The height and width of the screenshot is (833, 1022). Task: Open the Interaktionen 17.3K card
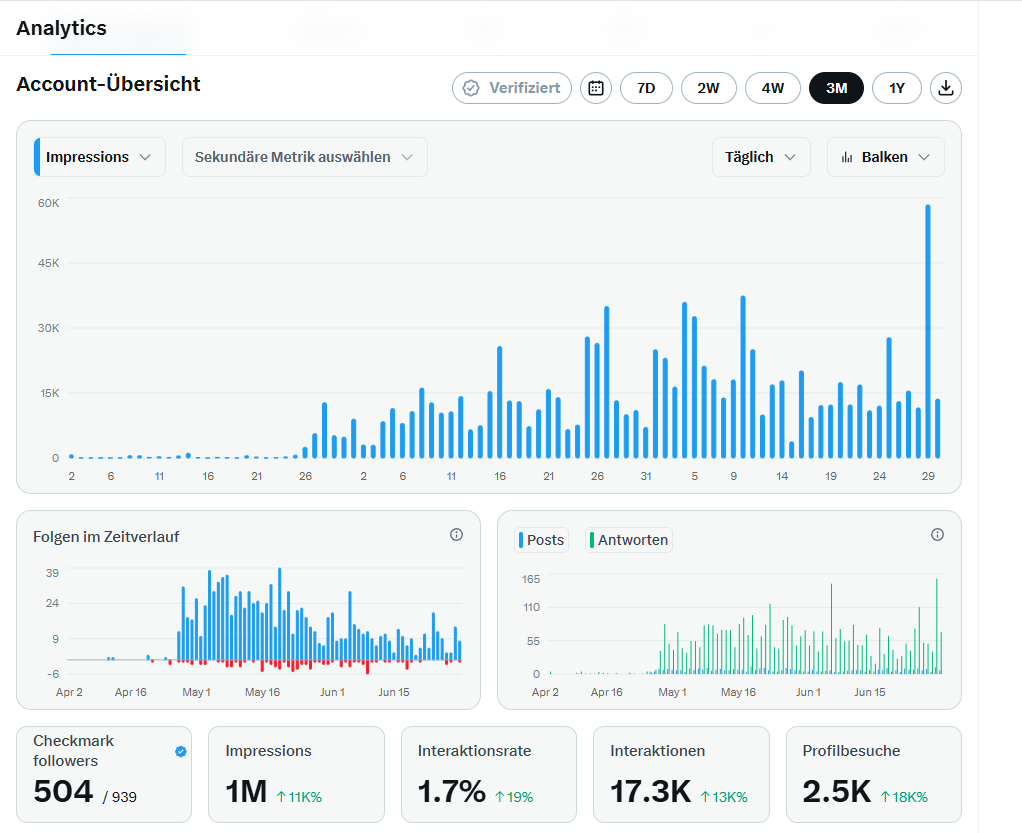[681, 774]
